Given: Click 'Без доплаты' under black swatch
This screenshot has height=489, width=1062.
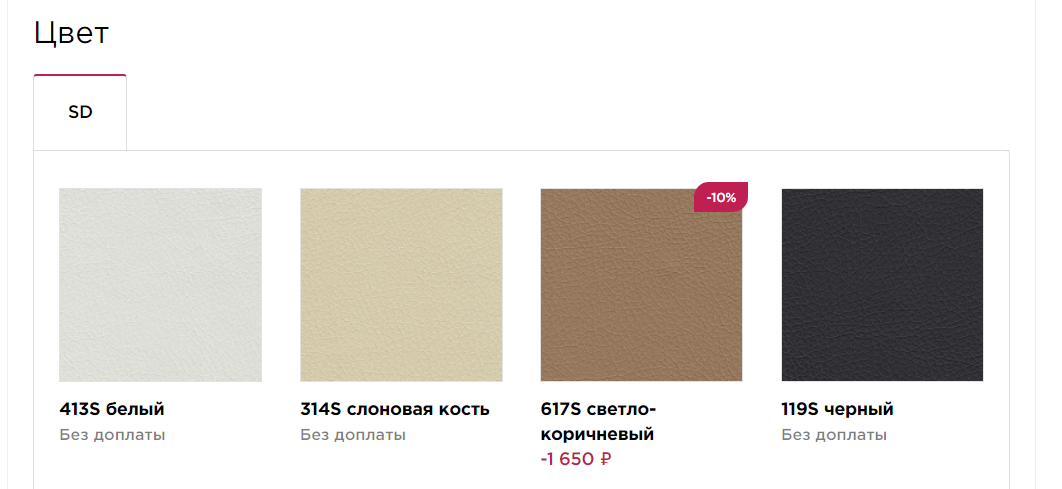Looking at the screenshot, I should (x=834, y=435).
